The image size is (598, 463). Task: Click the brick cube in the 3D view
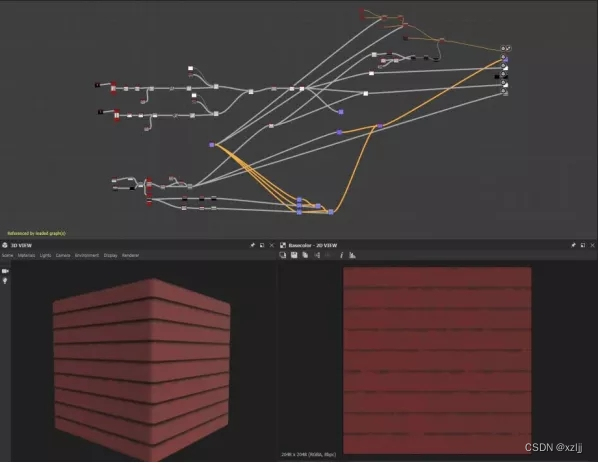(x=141, y=369)
